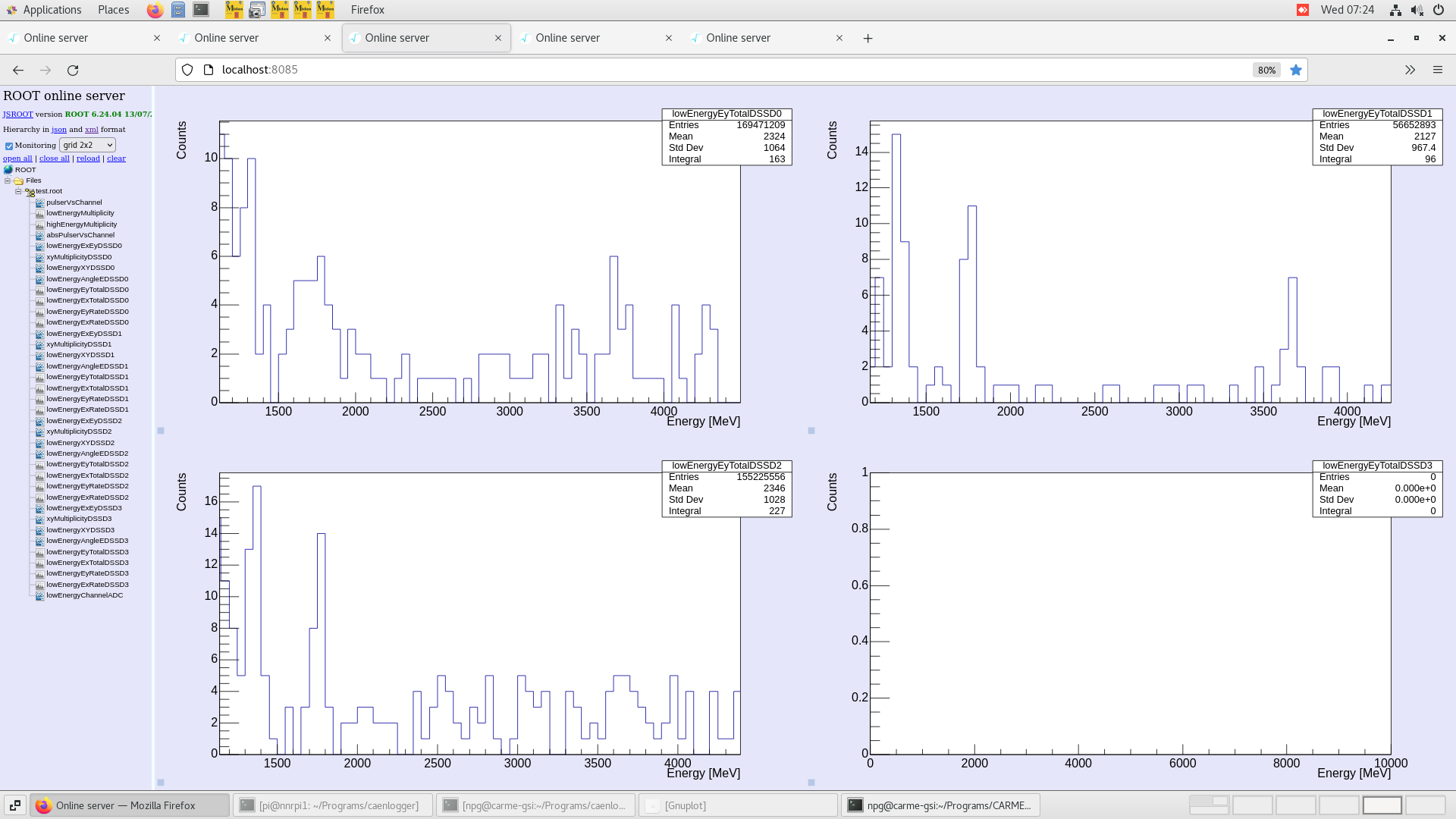Select the ROOT globe icon in sidebar
The image size is (1456, 819).
pyautogui.click(x=8, y=169)
